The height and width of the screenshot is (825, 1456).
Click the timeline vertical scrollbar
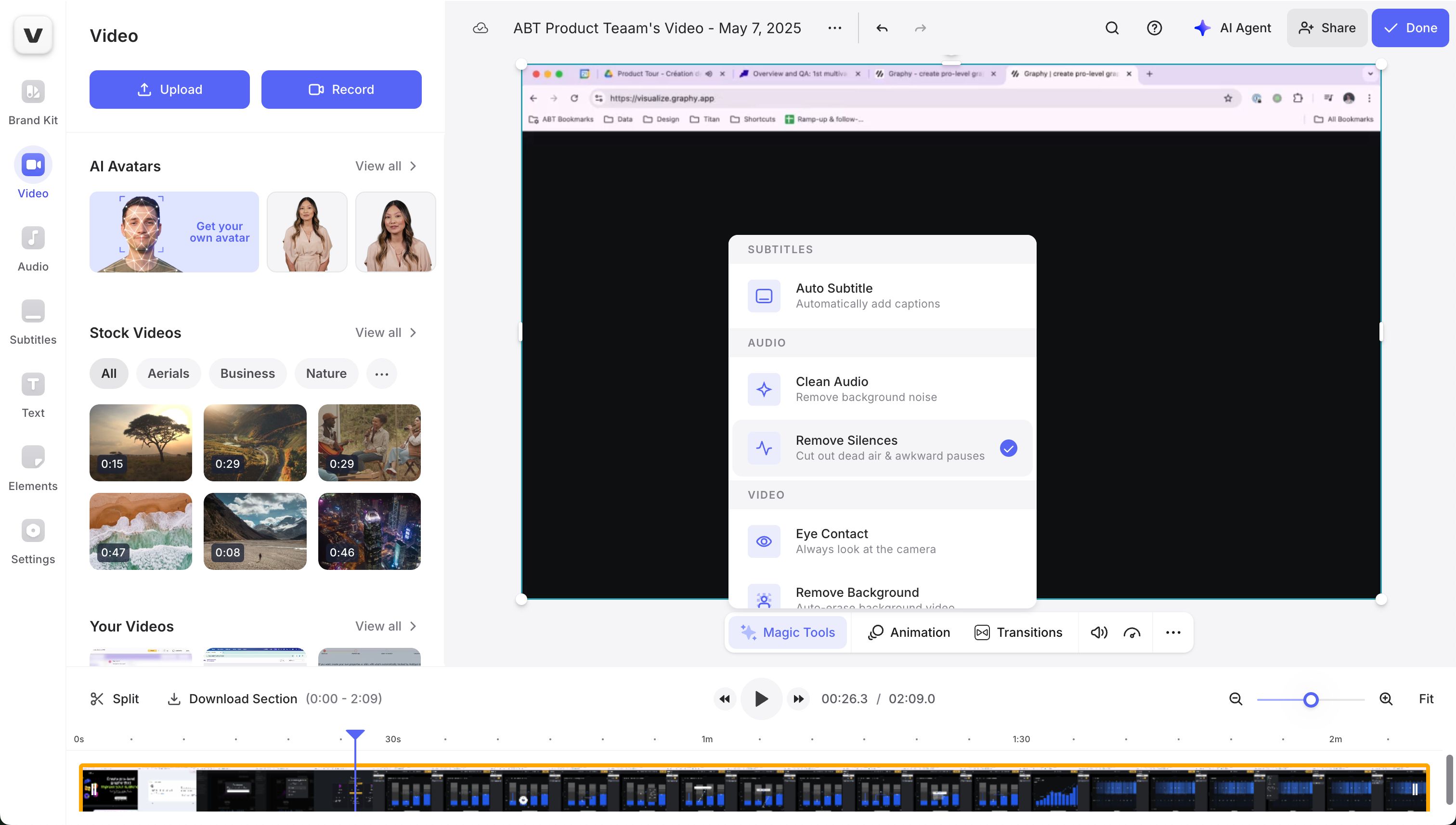pyautogui.click(x=1450, y=780)
